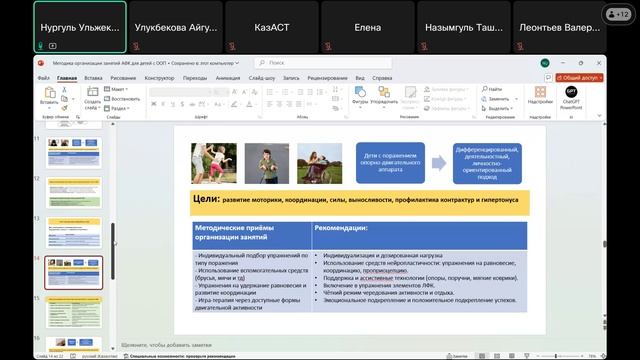Click the Share (Общий доступ) button
The width and height of the screenshot is (640, 360).
(x=579, y=78)
